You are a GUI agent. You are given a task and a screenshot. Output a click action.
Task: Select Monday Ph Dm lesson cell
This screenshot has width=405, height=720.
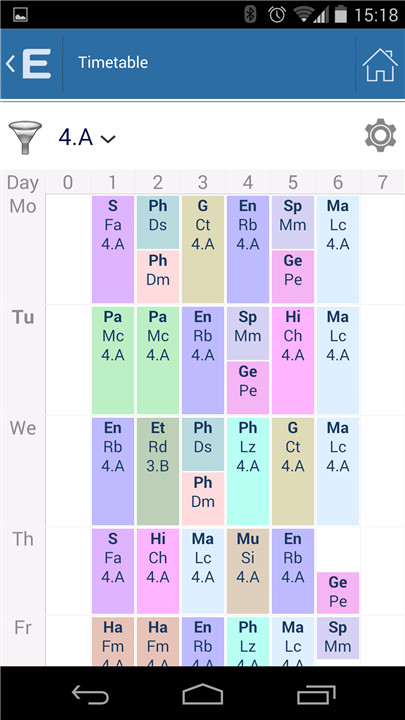pyautogui.click(x=158, y=276)
